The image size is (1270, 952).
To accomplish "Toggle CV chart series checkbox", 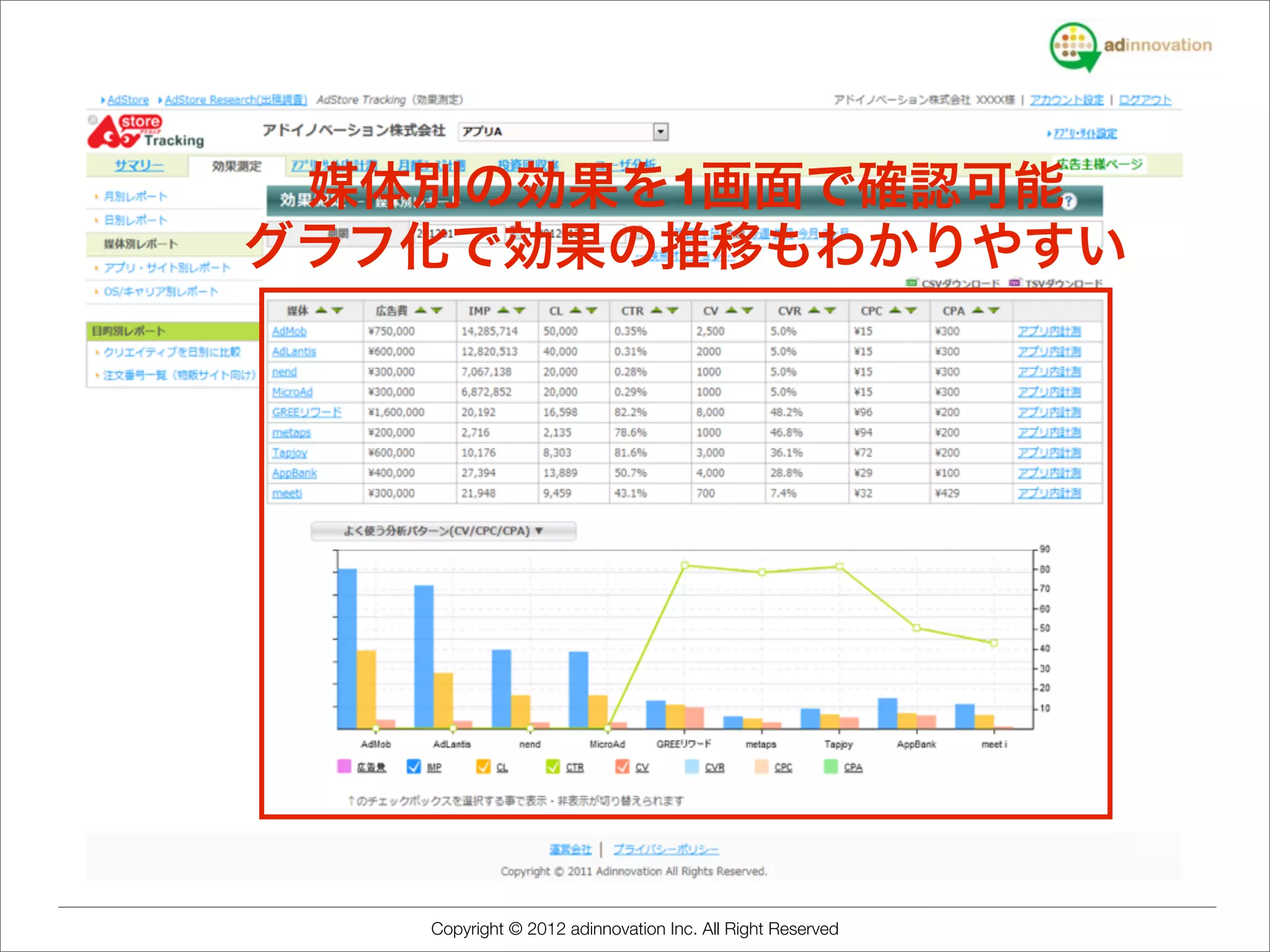I will tap(622, 766).
